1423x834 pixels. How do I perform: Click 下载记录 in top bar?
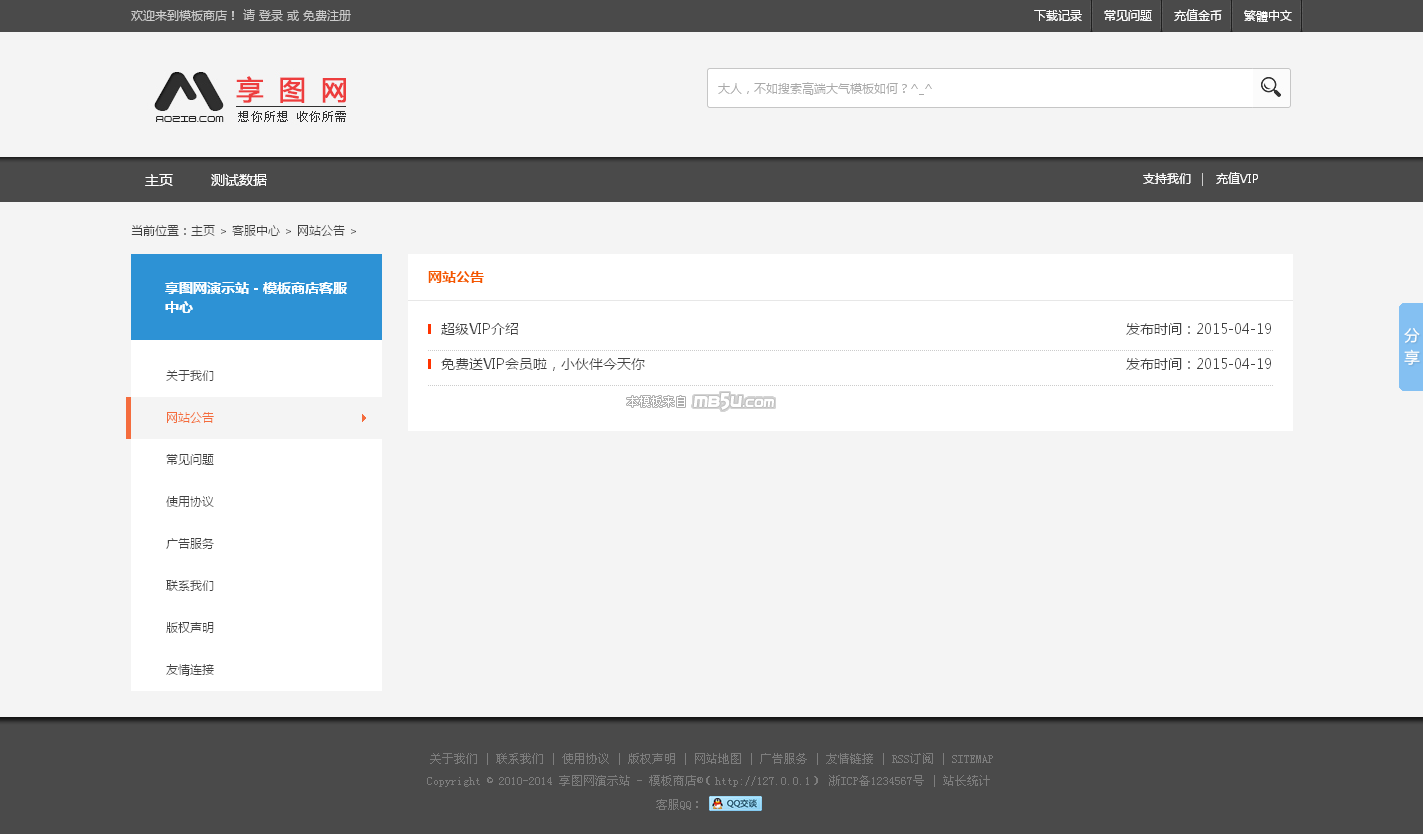[1058, 16]
